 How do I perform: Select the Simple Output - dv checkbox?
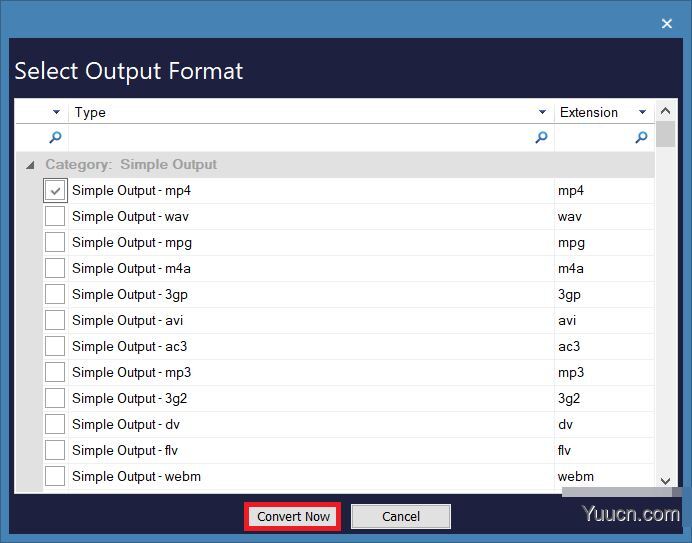(x=55, y=425)
